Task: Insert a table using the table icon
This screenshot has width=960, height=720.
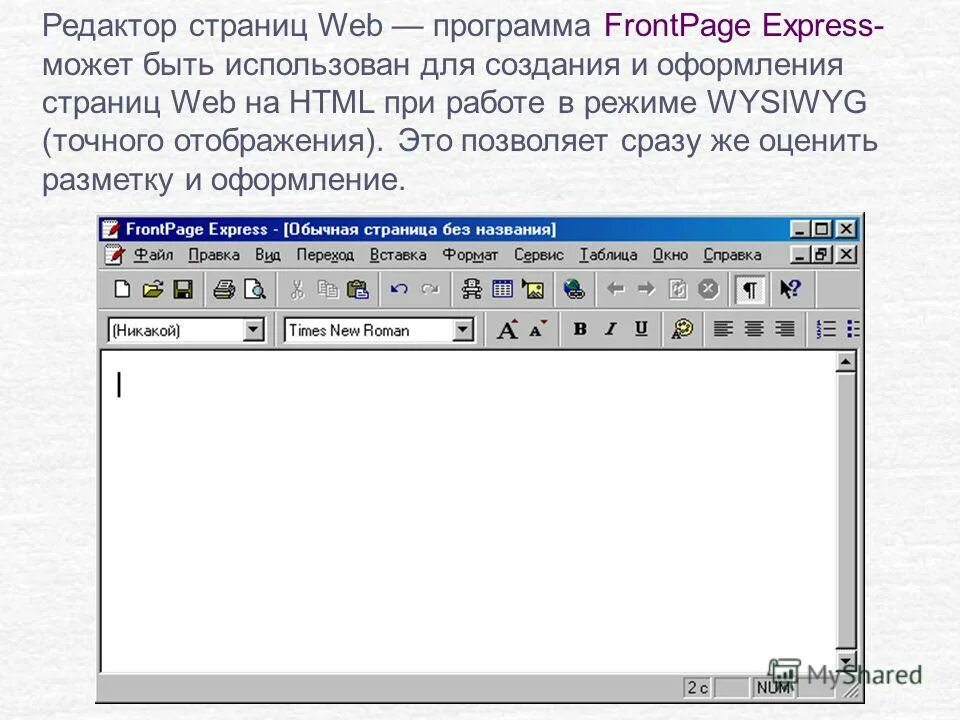Action: [x=502, y=288]
